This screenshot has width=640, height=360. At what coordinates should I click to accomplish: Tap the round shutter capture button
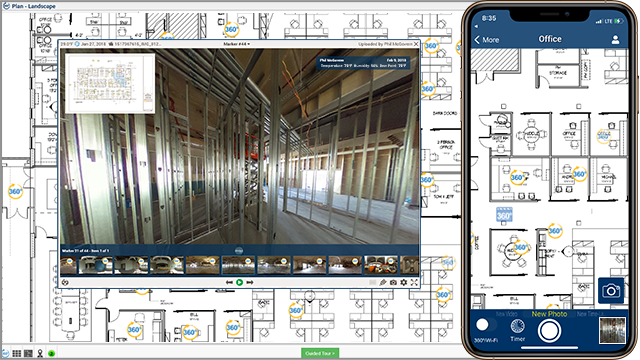549,331
